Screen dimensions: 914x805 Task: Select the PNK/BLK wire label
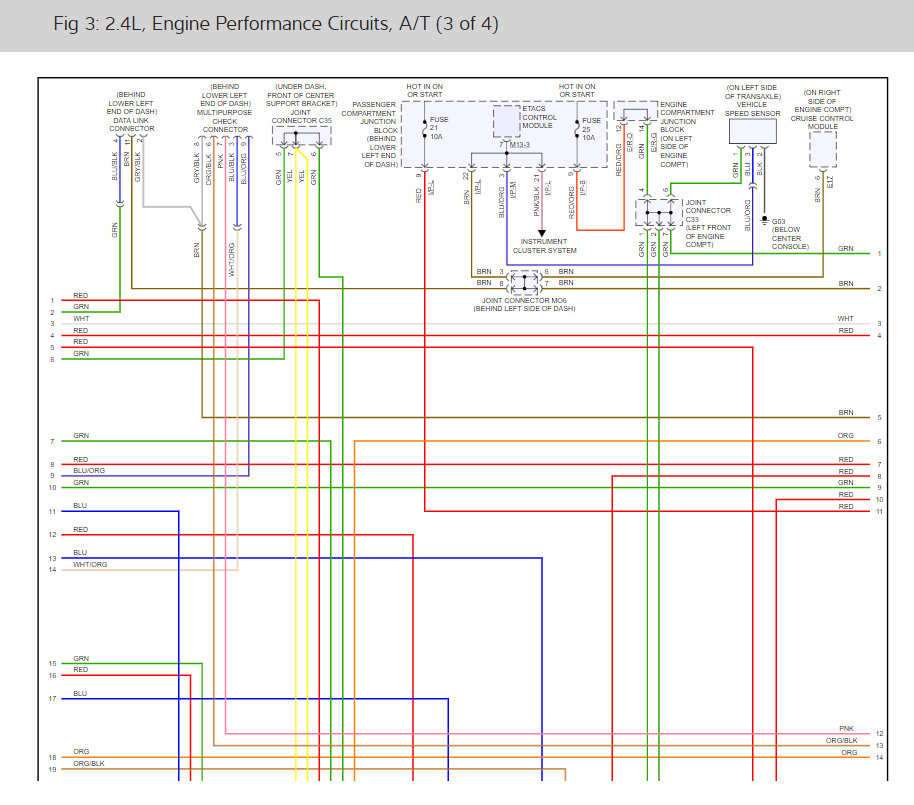[x=536, y=201]
